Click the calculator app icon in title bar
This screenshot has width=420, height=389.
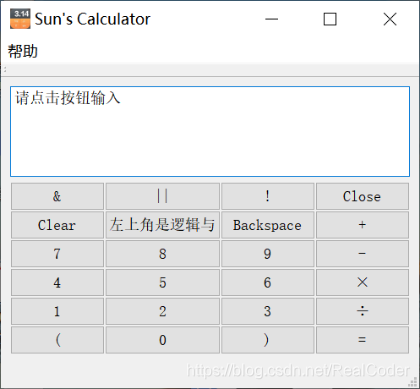coord(20,19)
